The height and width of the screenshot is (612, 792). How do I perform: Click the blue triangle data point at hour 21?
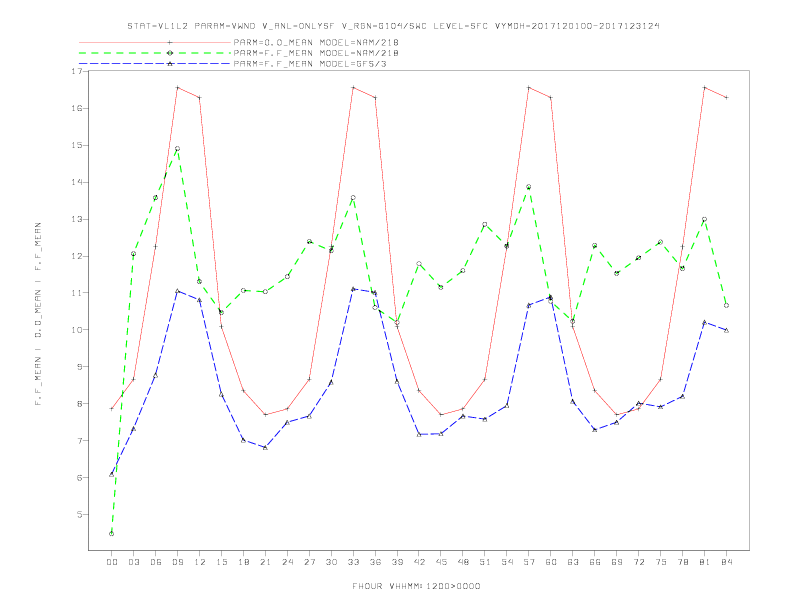[x=265, y=447]
